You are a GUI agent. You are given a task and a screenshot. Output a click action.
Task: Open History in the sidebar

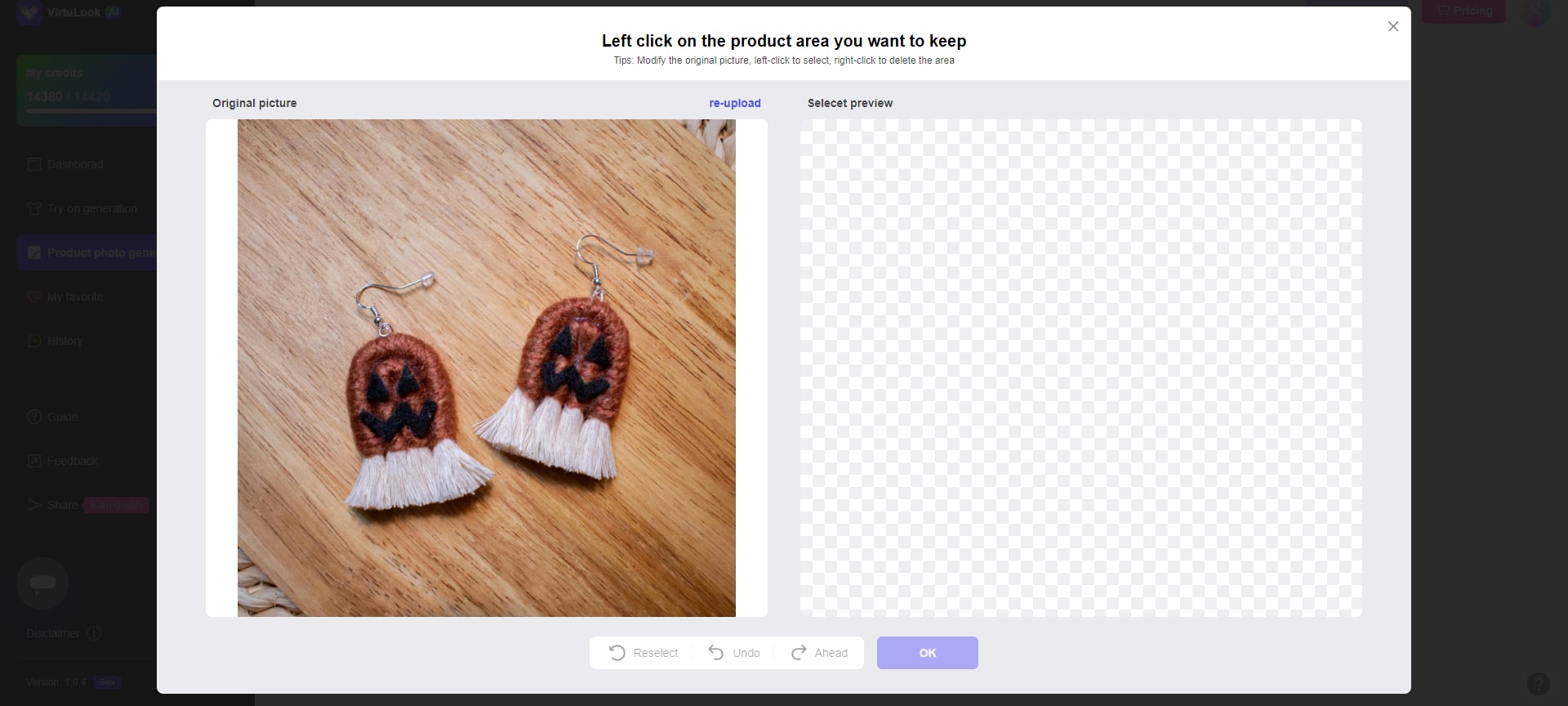pos(55,341)
